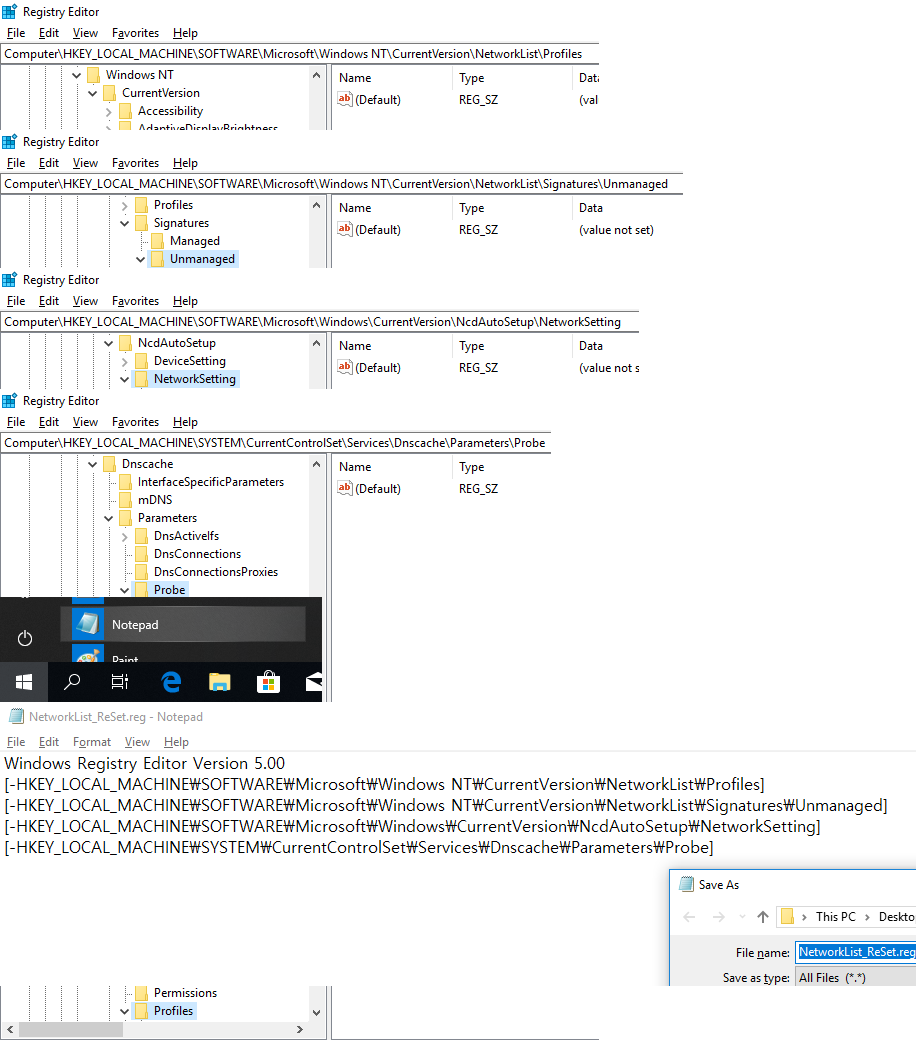The width and height of the screenshot is (916, 1040).
Task: Click the Power icon in Start menu
Action: click(25, 638)
